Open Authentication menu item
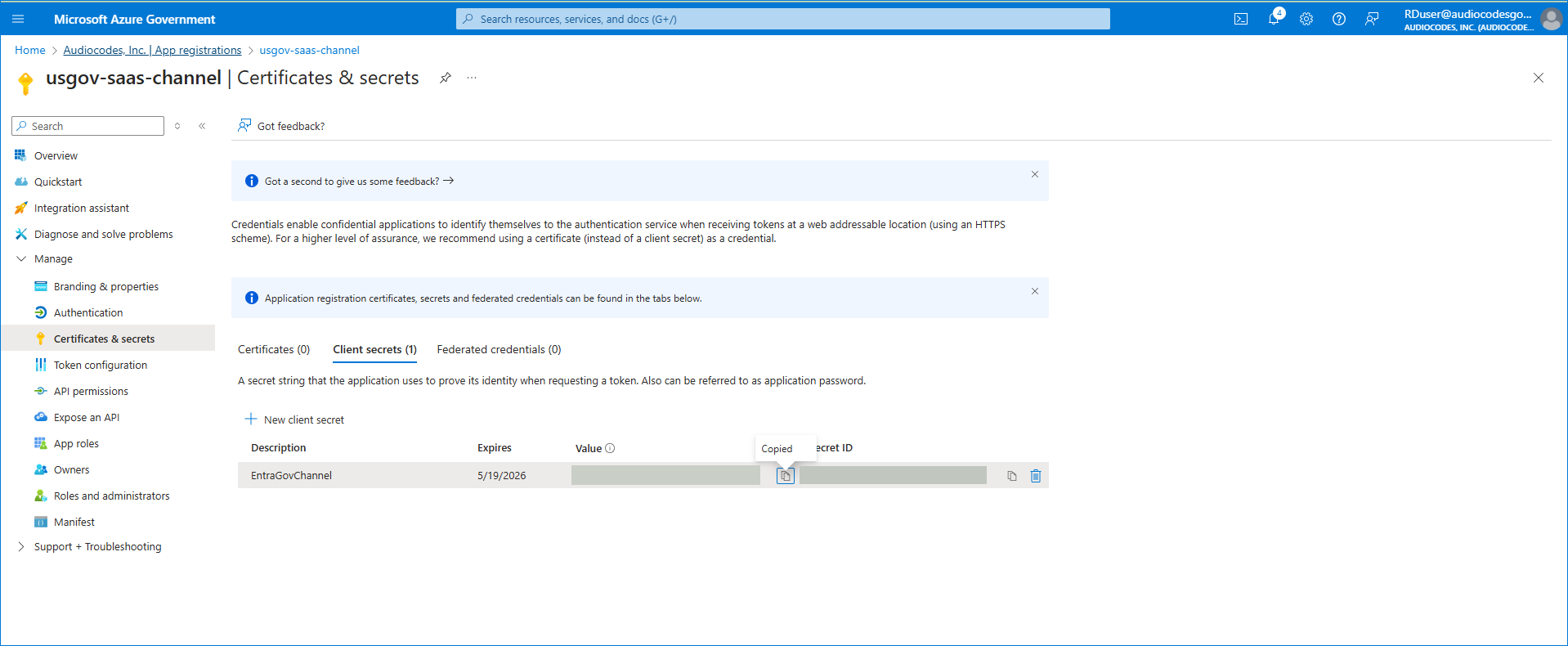The width and height of the screenshot is (1568, 646). point(88,312)
